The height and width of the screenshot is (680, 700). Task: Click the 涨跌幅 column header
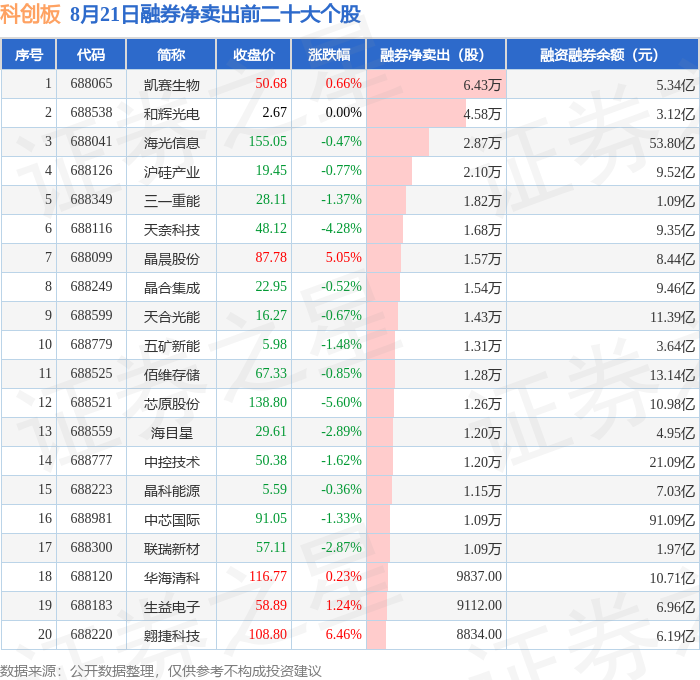coord(329,54)
